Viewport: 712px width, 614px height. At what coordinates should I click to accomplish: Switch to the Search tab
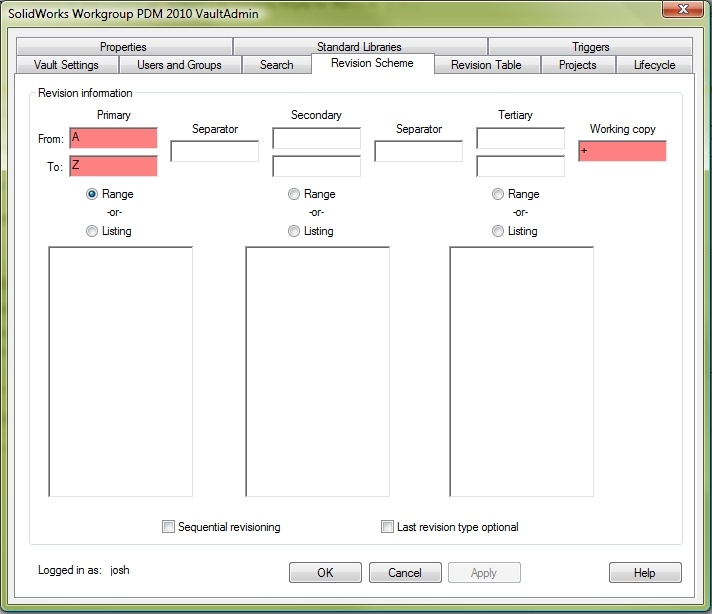[x=277, y=65]
